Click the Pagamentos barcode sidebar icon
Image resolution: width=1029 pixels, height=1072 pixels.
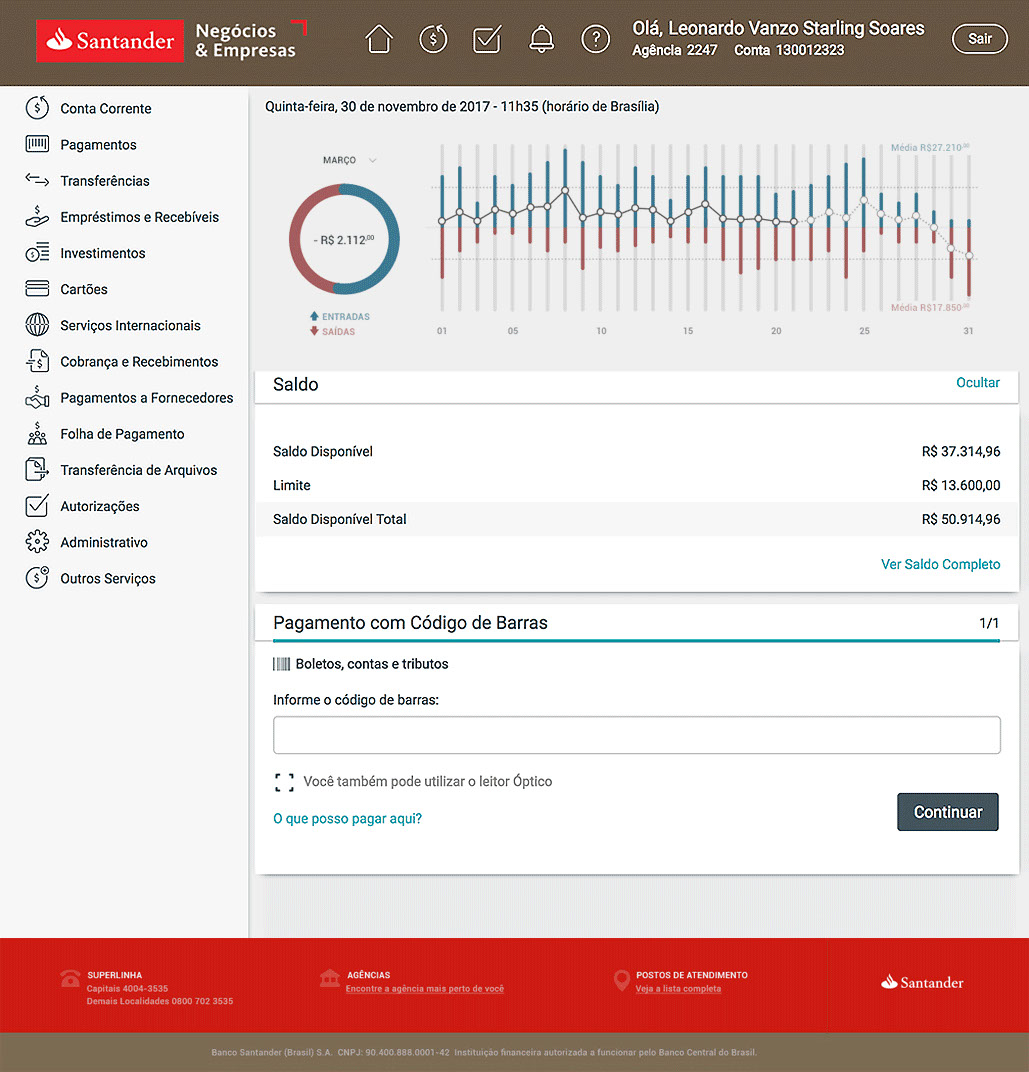coord(37,144)
